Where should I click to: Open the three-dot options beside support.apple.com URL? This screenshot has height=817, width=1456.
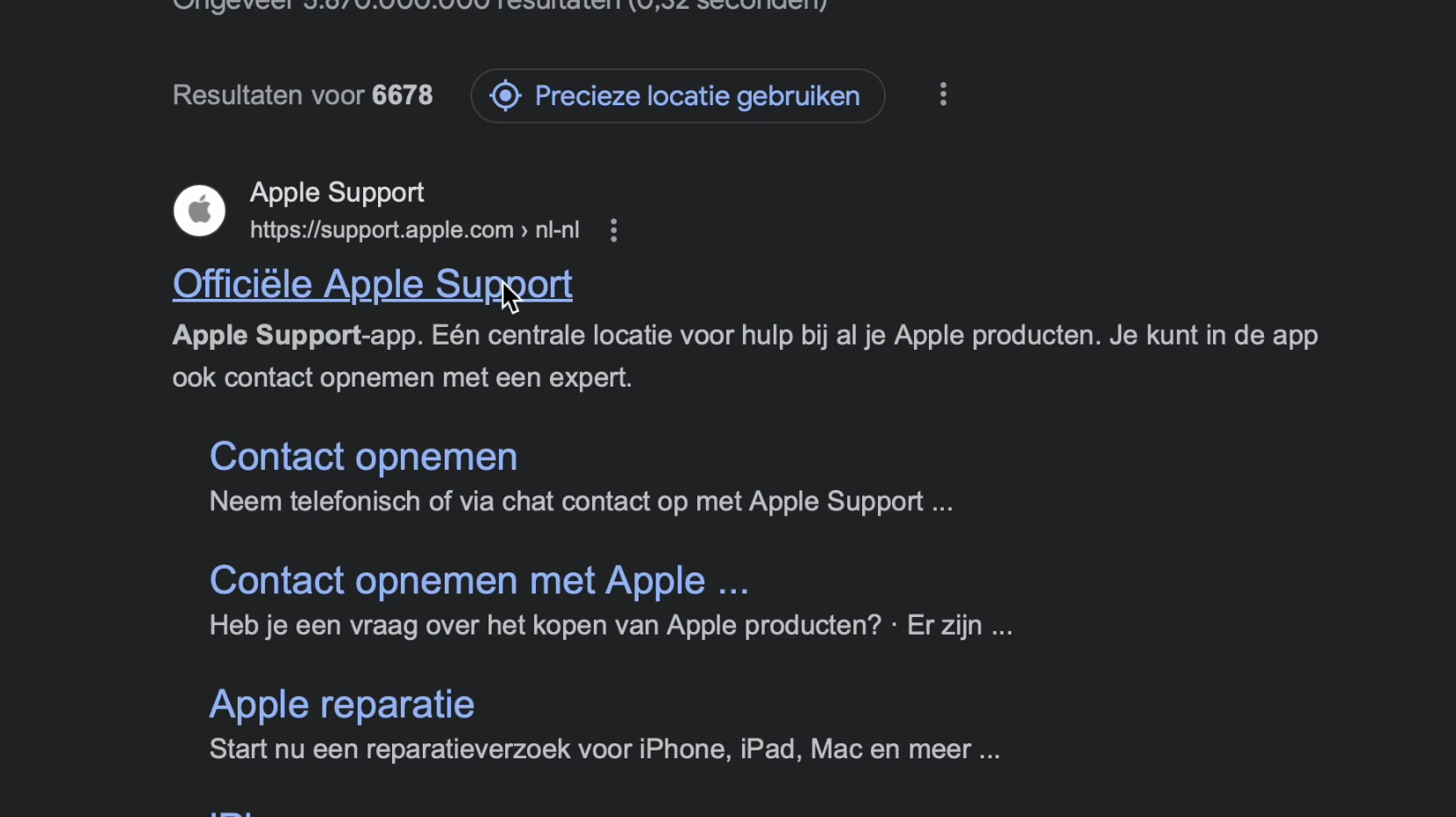614,231
